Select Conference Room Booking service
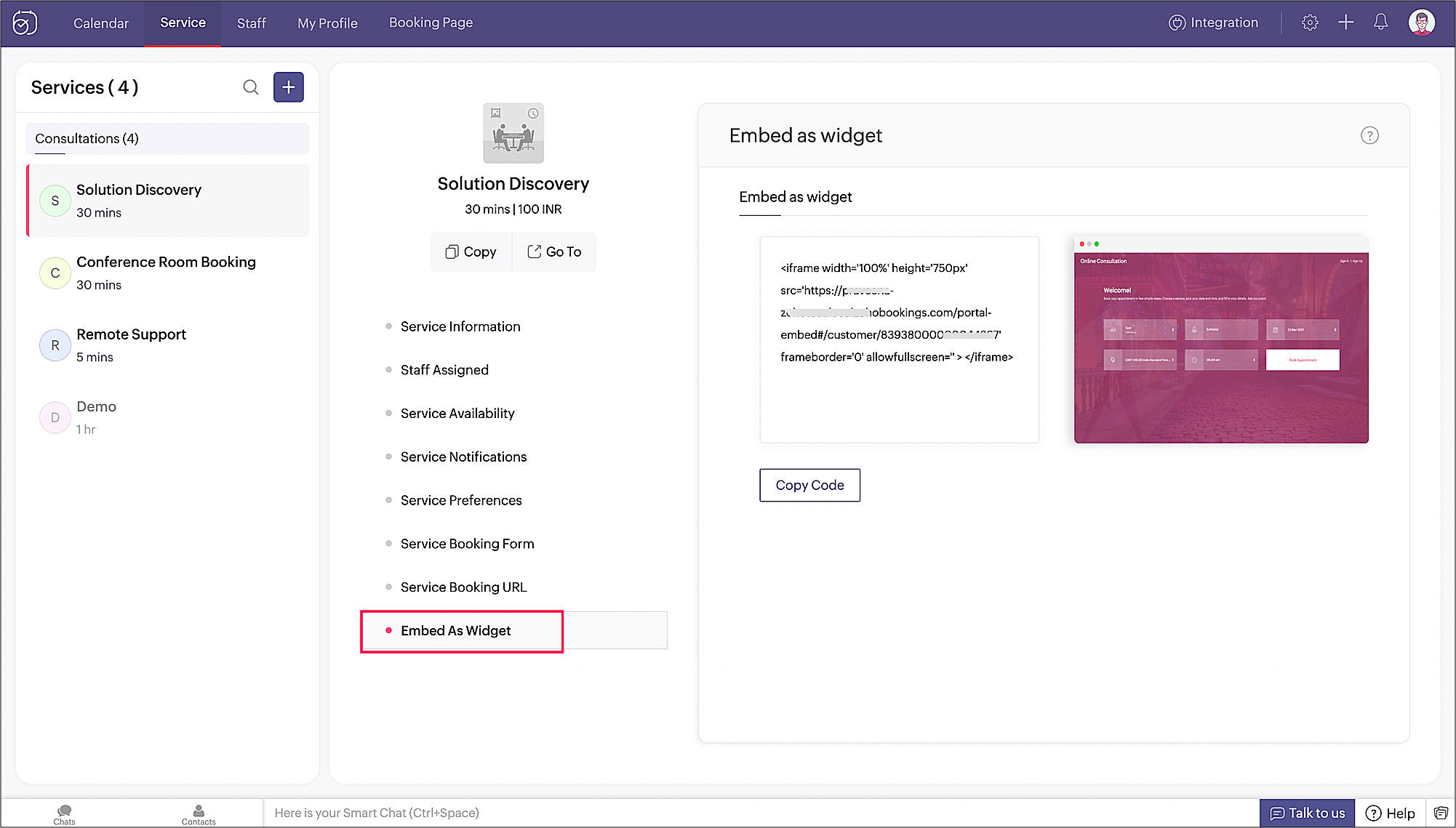This screenshot has width=1456, height=828. (x=167, y=273)
